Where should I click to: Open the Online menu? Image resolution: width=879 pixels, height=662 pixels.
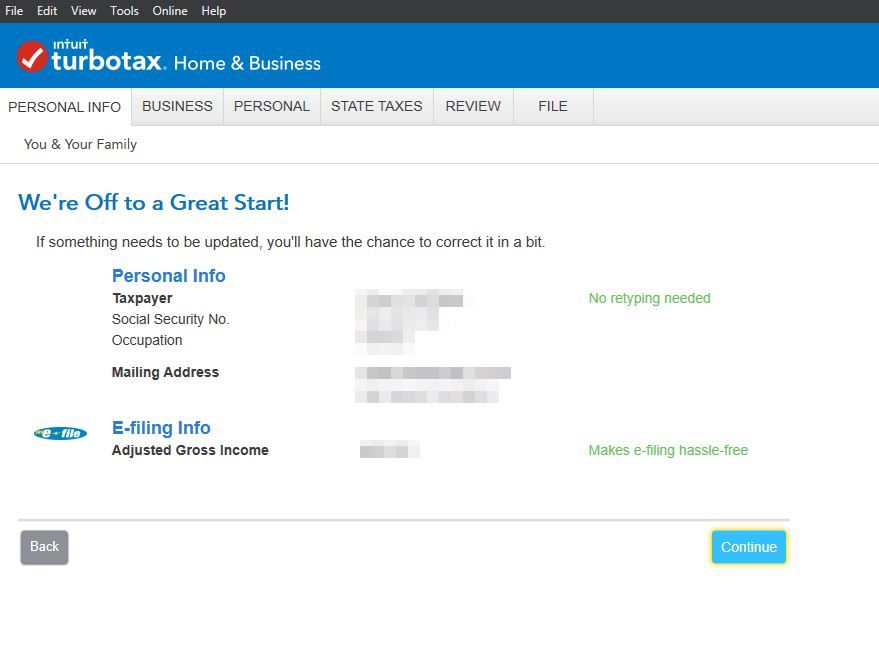pos(170,11)
